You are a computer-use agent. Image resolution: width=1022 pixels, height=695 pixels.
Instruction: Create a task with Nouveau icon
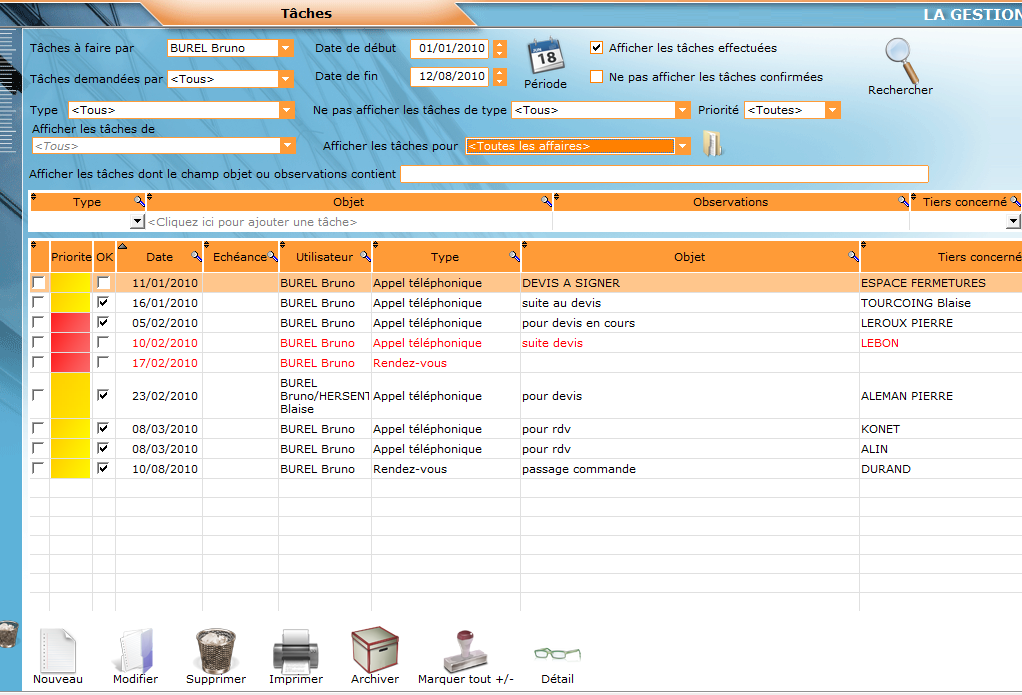click(57, 650)
